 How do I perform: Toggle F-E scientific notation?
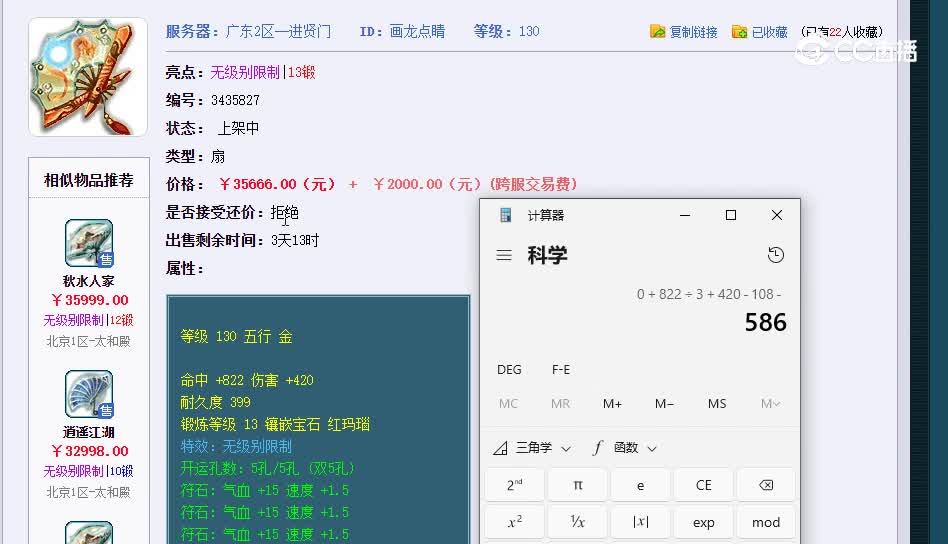(561, 369)
